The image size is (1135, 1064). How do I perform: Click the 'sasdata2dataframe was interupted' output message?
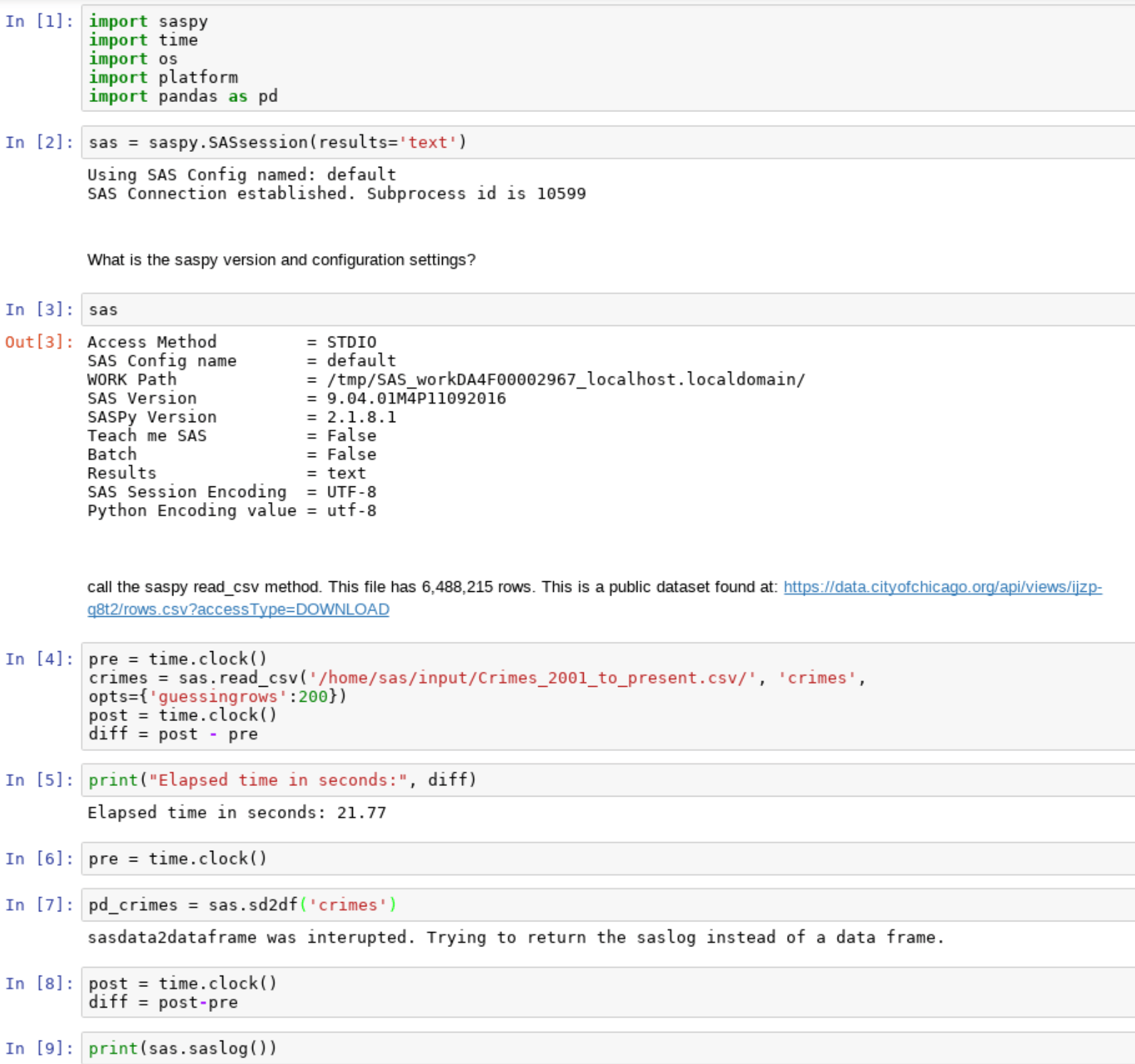515,938
